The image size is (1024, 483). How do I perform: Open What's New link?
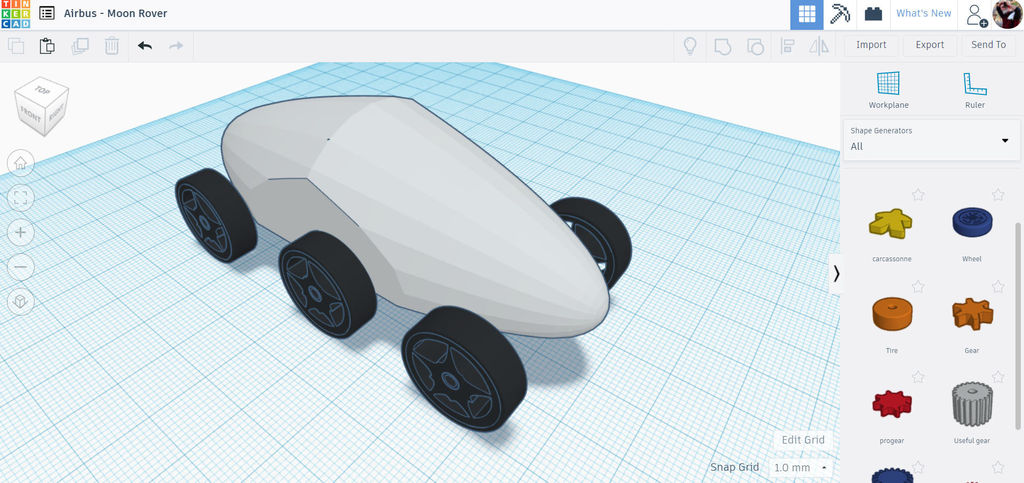[923, 13]
